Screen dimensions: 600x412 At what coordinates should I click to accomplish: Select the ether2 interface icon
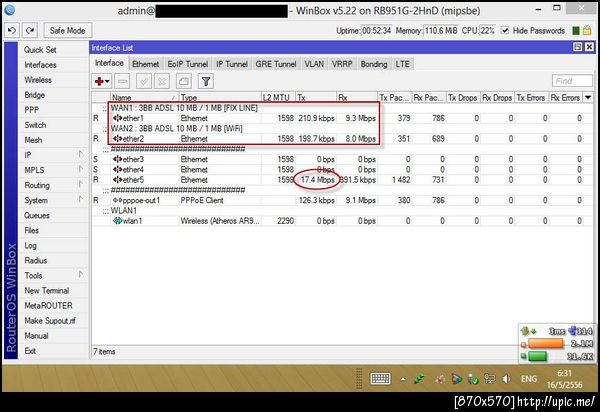[117, 138]
